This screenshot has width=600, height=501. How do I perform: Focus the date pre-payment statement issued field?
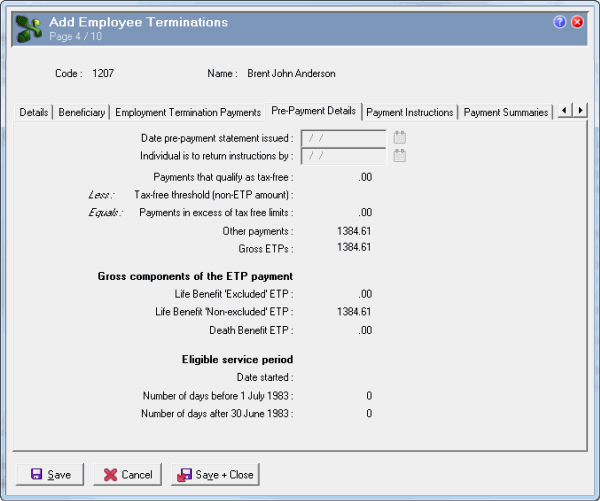(x=344, y=138)
